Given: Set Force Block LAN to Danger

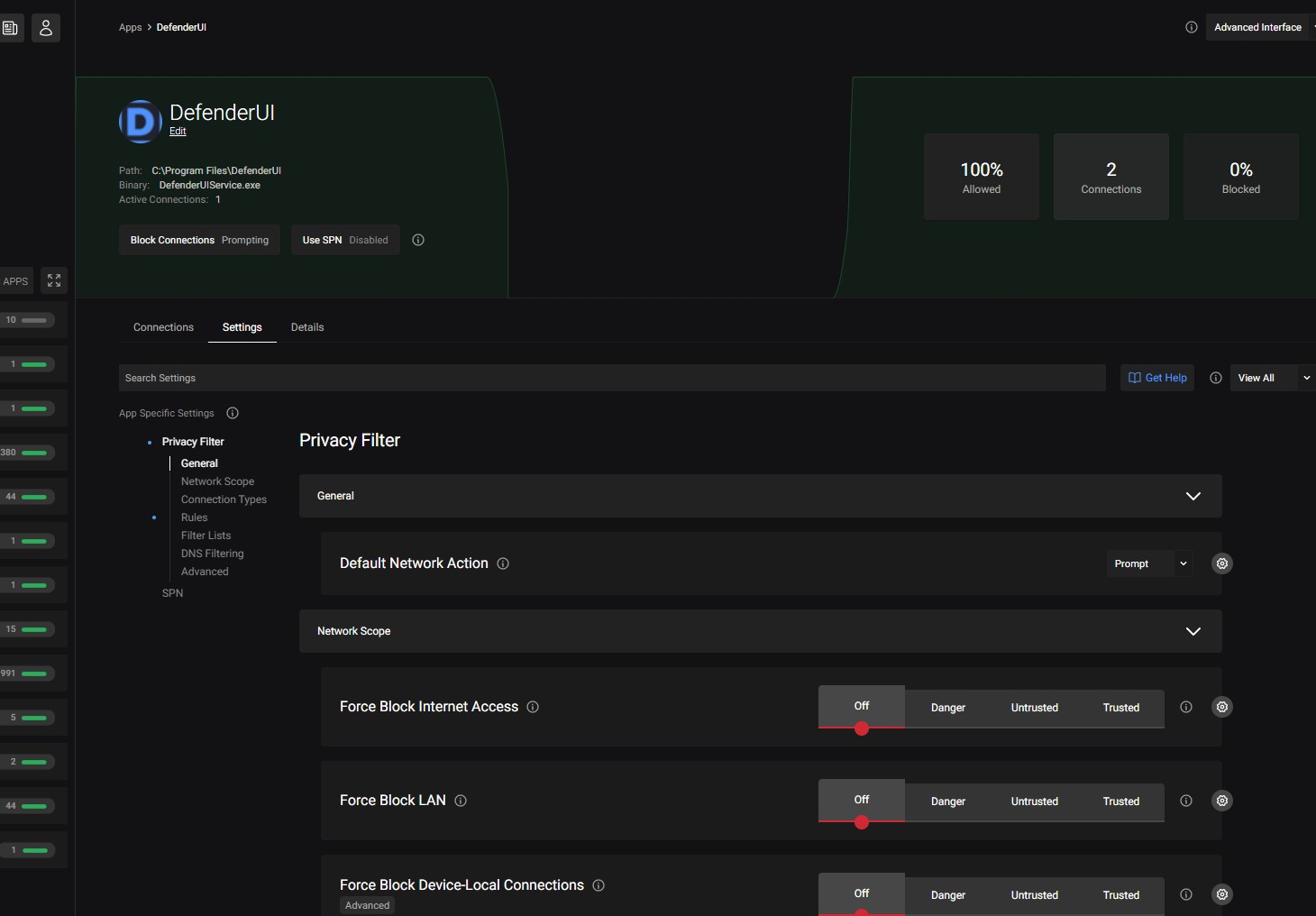Looking at the screenshot, I should 948,801.
